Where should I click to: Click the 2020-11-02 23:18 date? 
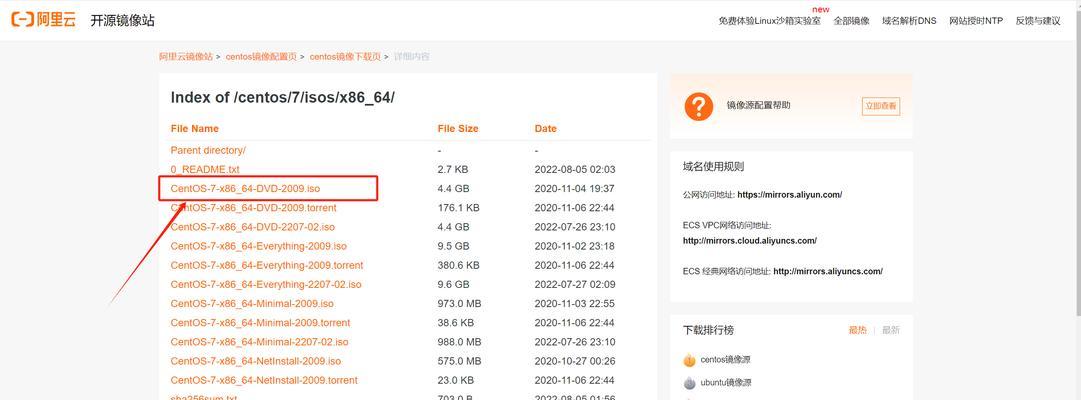pyautogui.click(x=575, y=246)
